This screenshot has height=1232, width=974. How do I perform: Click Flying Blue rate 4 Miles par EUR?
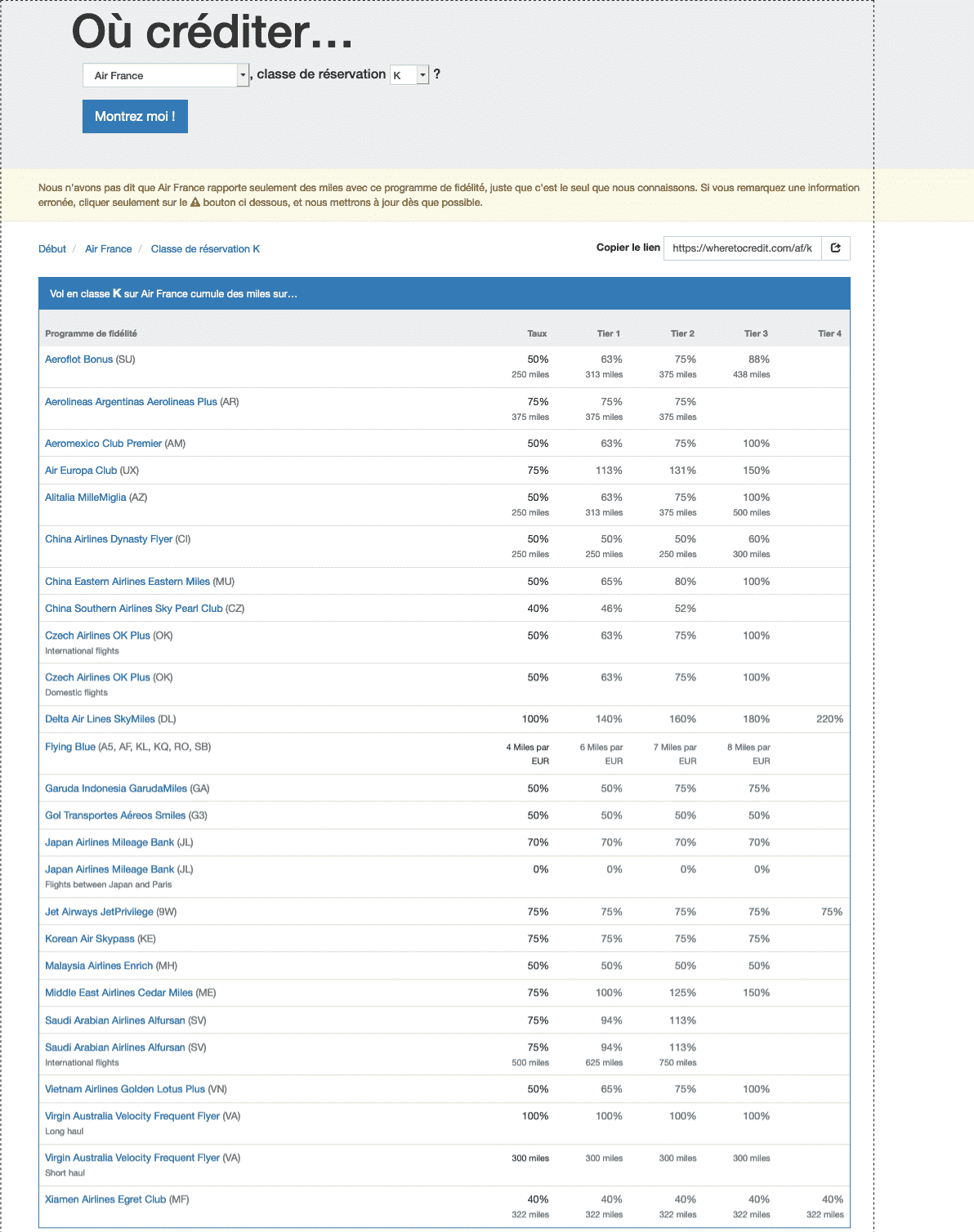tap(527, 753)
